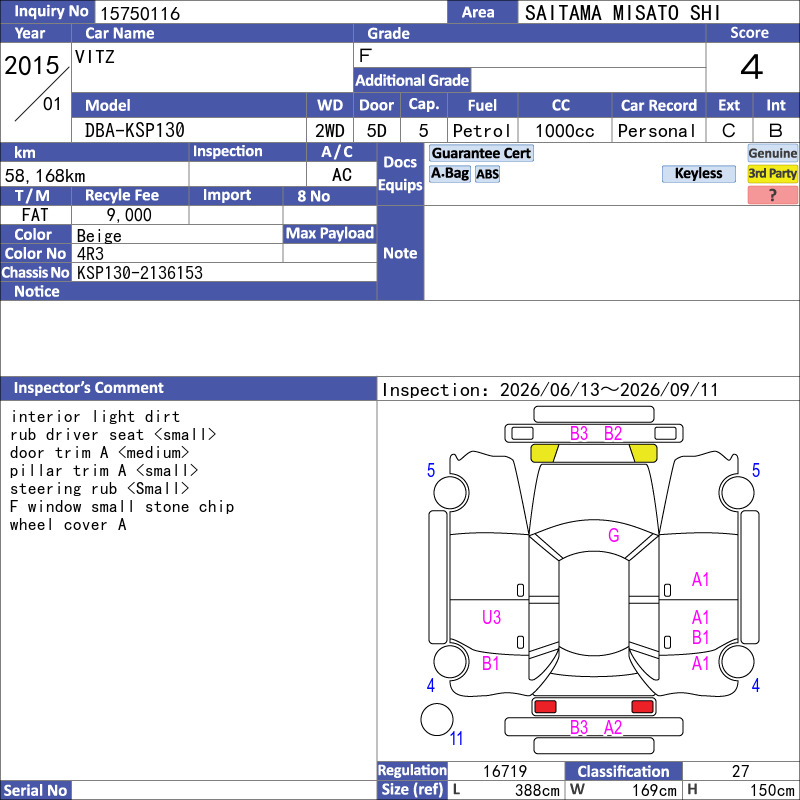Screen dimensions: 800x800
Task: Select the Keyless equipment badge
Action: (x=698, y=173)
